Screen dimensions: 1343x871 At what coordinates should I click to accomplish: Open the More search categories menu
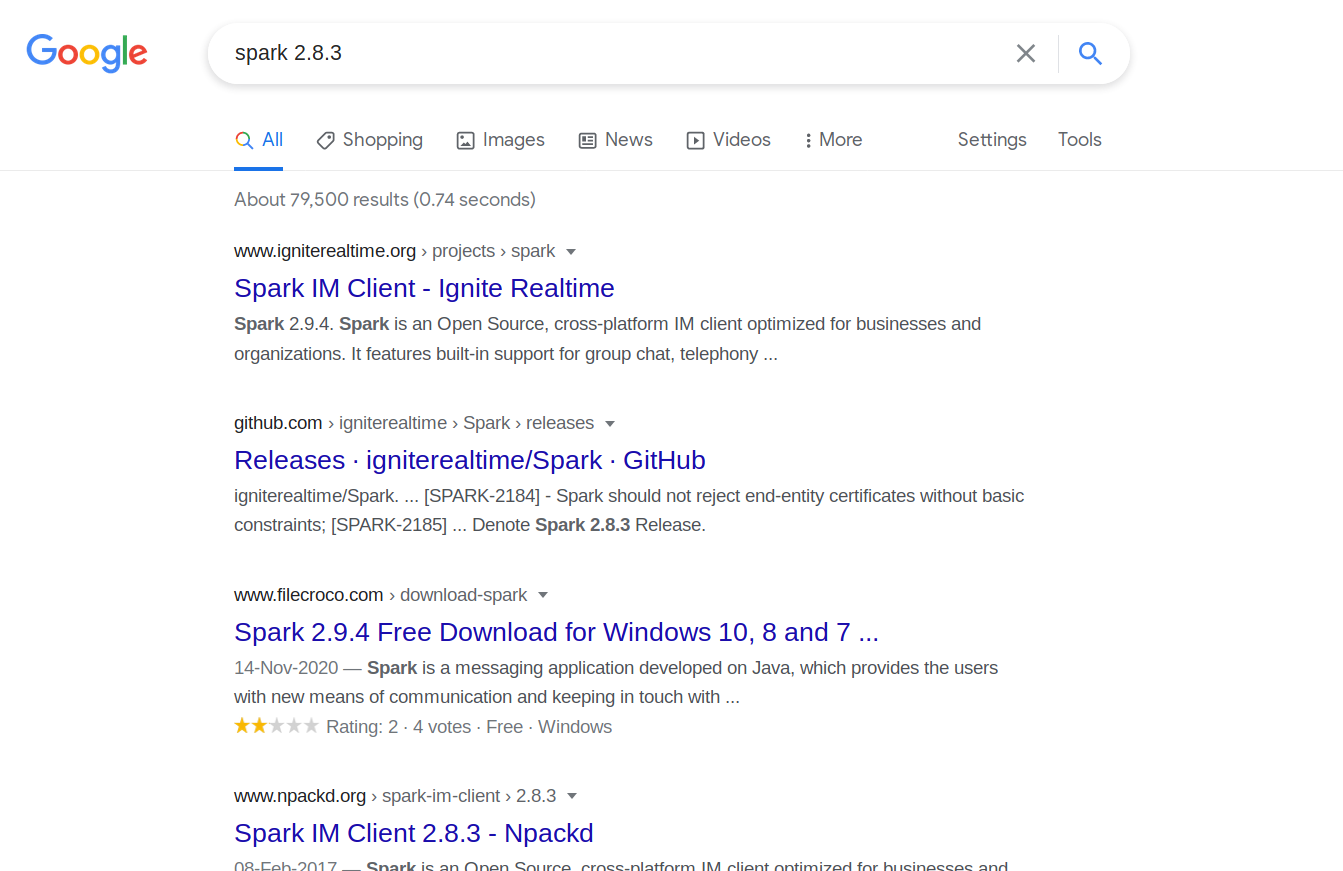[833, 140]
